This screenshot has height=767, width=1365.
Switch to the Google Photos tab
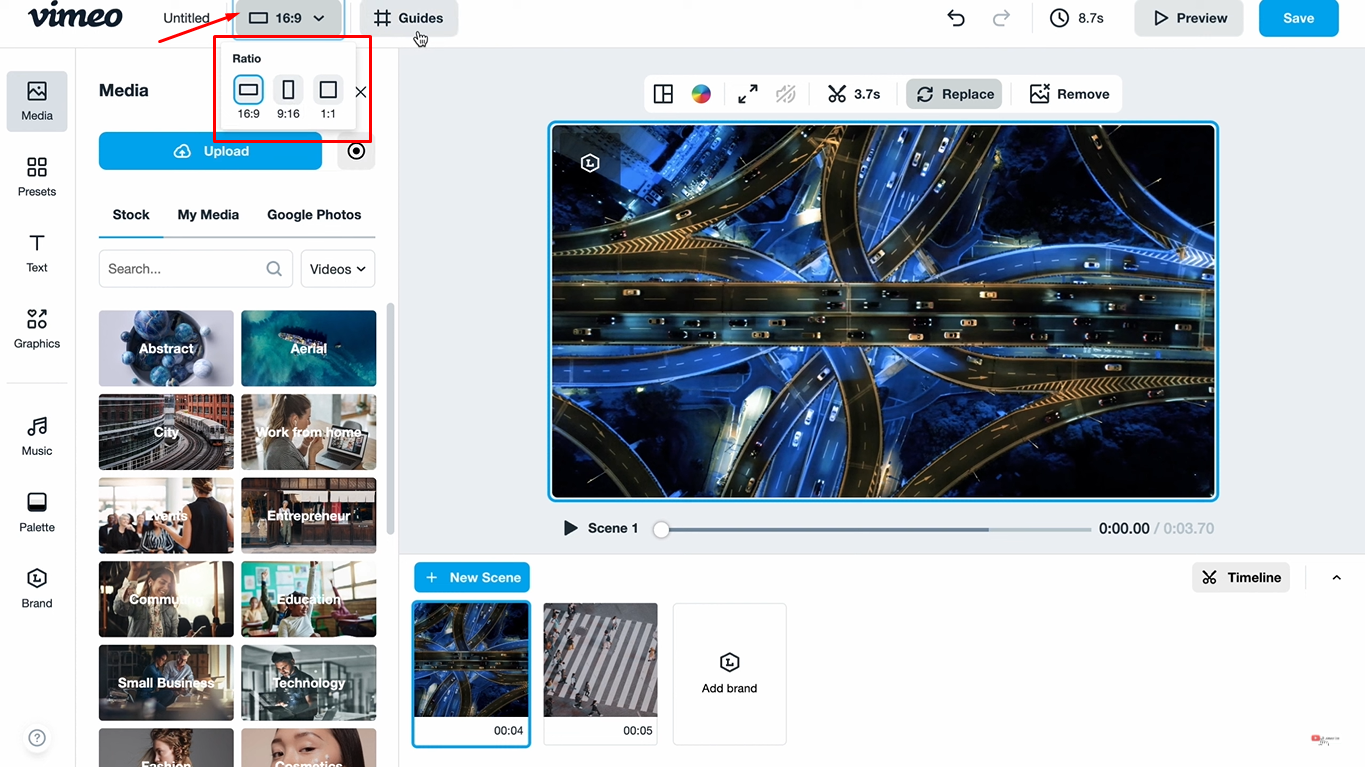314,215
